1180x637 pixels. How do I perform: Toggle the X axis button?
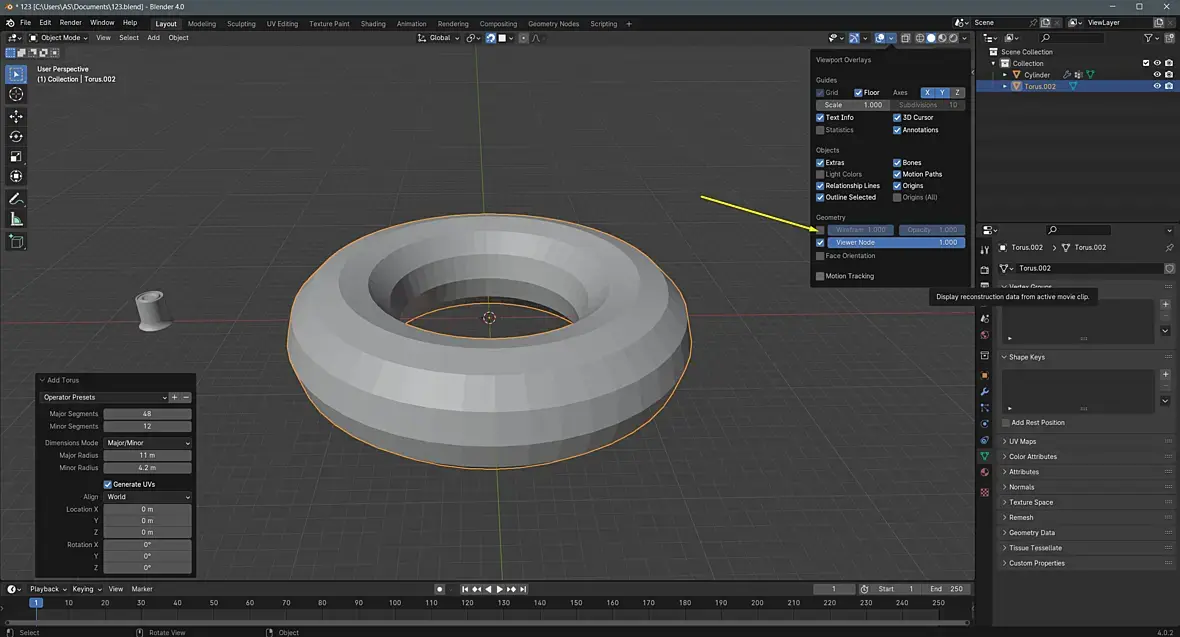[x=927, y=93]
